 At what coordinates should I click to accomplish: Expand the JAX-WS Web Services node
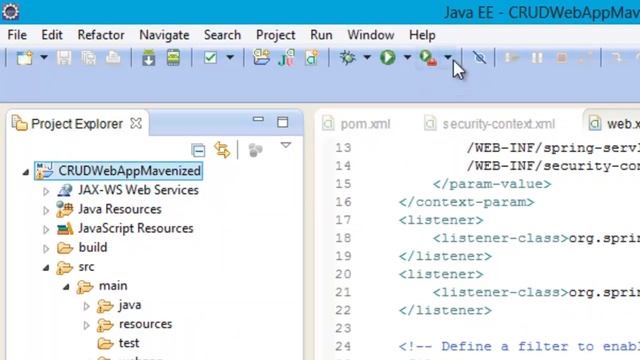pos(46,191)
